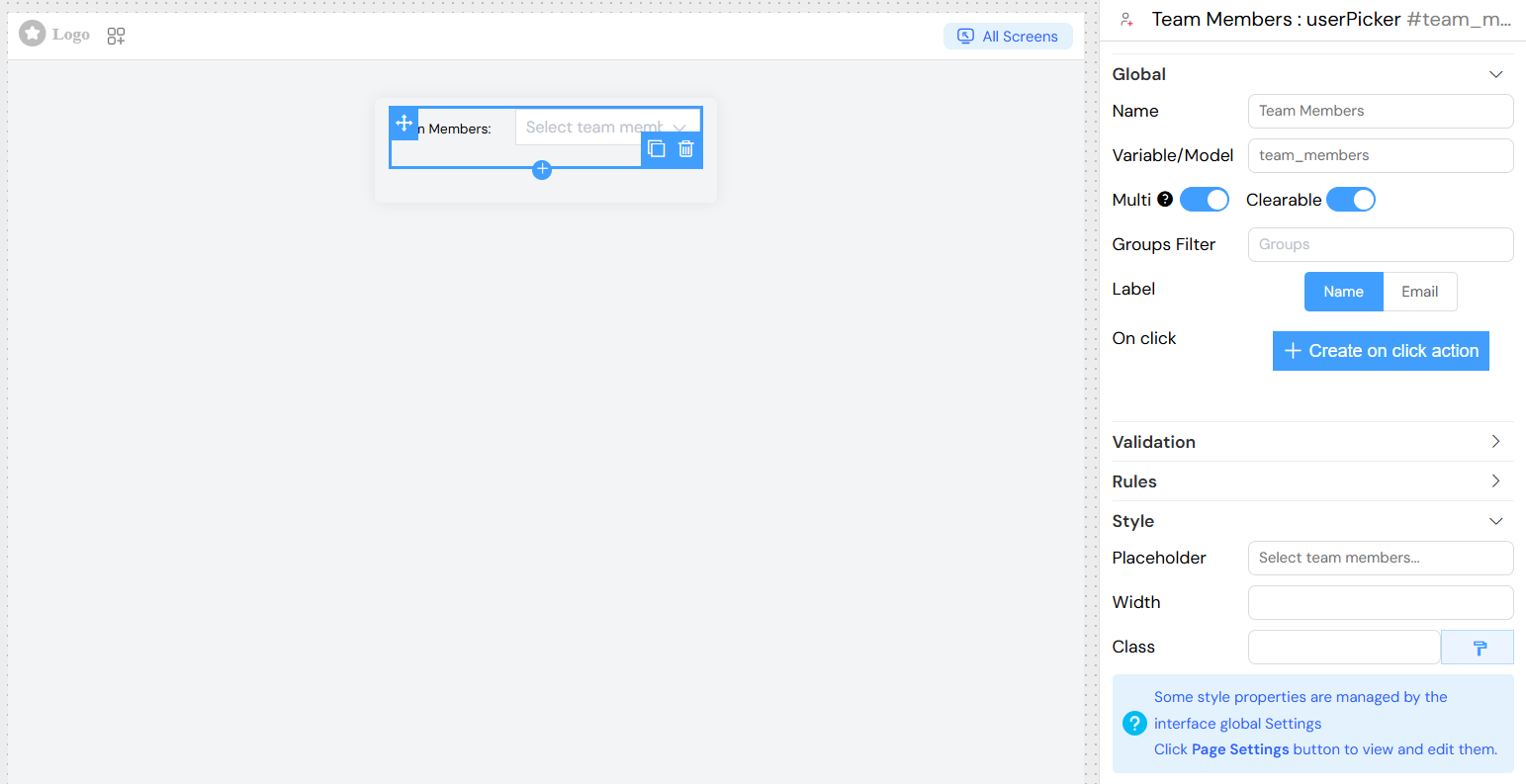Turn off the Clearable toggle
1526x784 pixels.
(1351, 199)
